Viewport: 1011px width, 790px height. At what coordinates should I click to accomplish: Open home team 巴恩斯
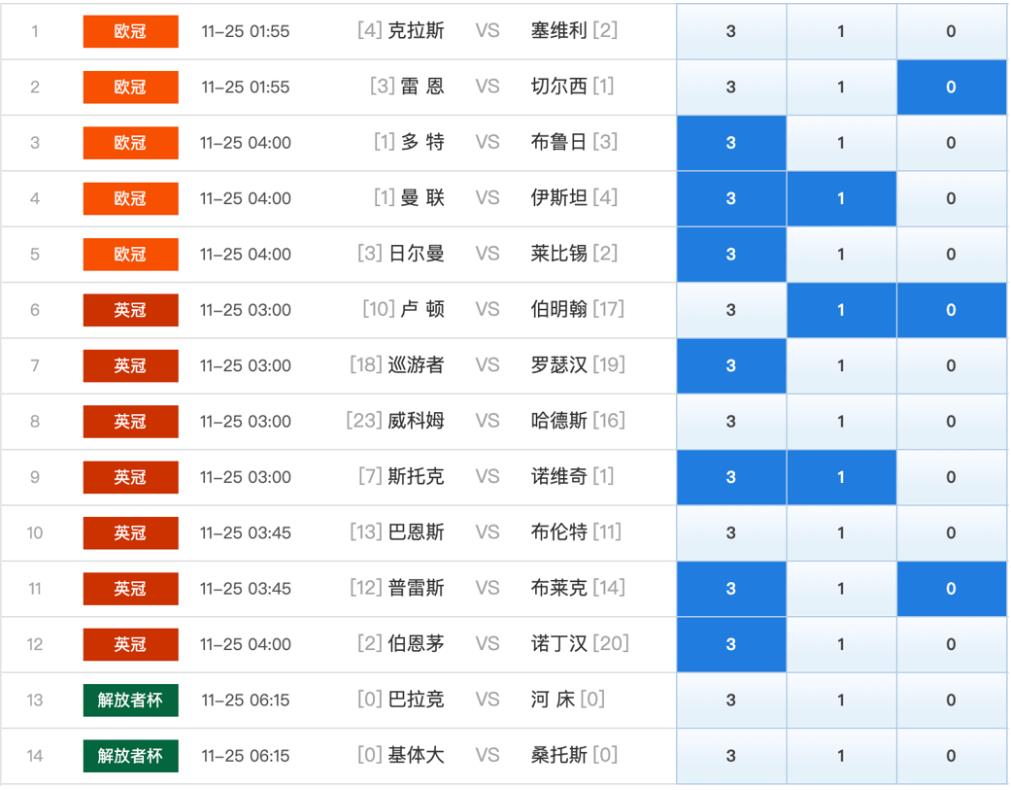coord(416,533)
